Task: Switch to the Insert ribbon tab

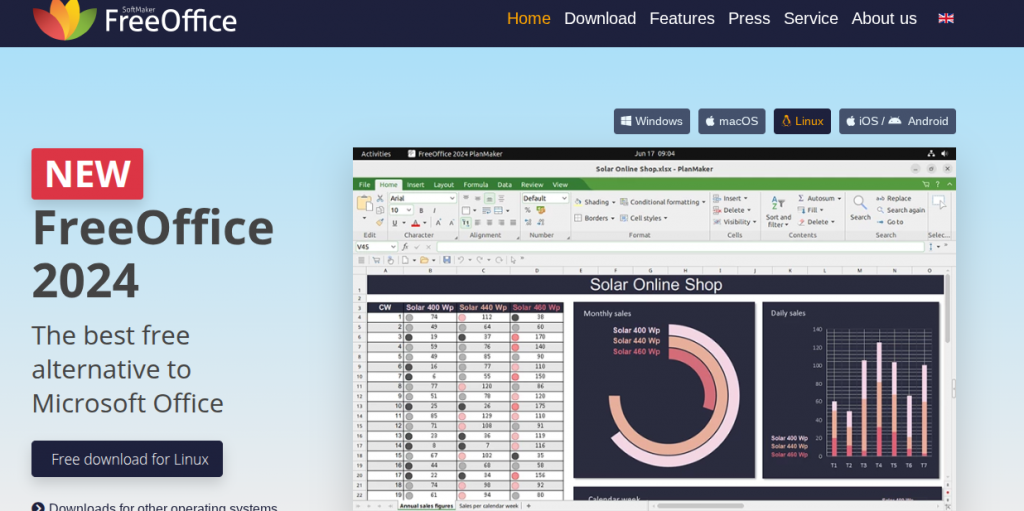Action: [415, 185]
